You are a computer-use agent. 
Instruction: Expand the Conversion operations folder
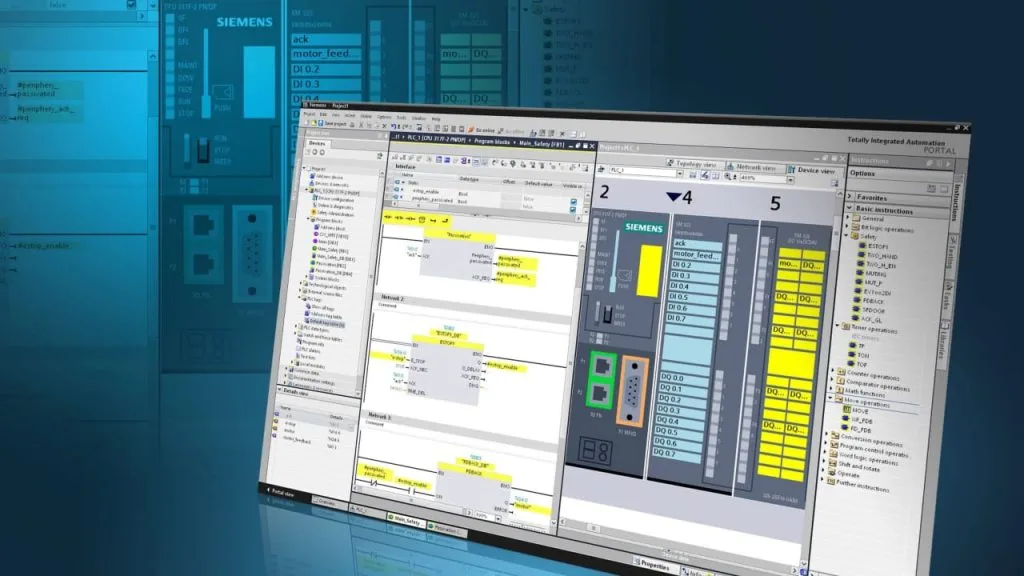[x=827, y=436]
